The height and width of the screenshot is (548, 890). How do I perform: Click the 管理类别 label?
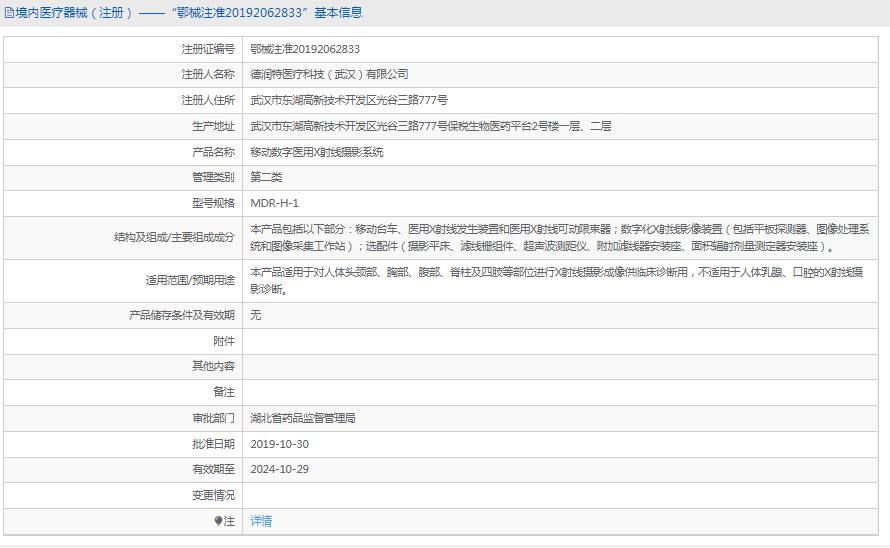coord(213,177)
